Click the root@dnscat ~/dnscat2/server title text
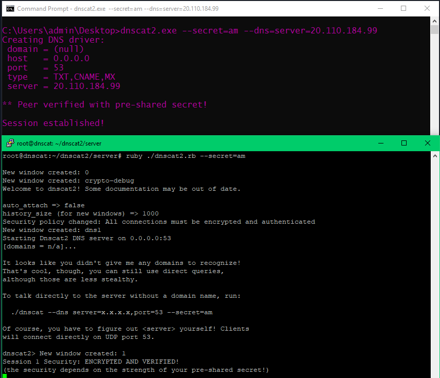Screen dimensions: 440x378 pos(59,144)
